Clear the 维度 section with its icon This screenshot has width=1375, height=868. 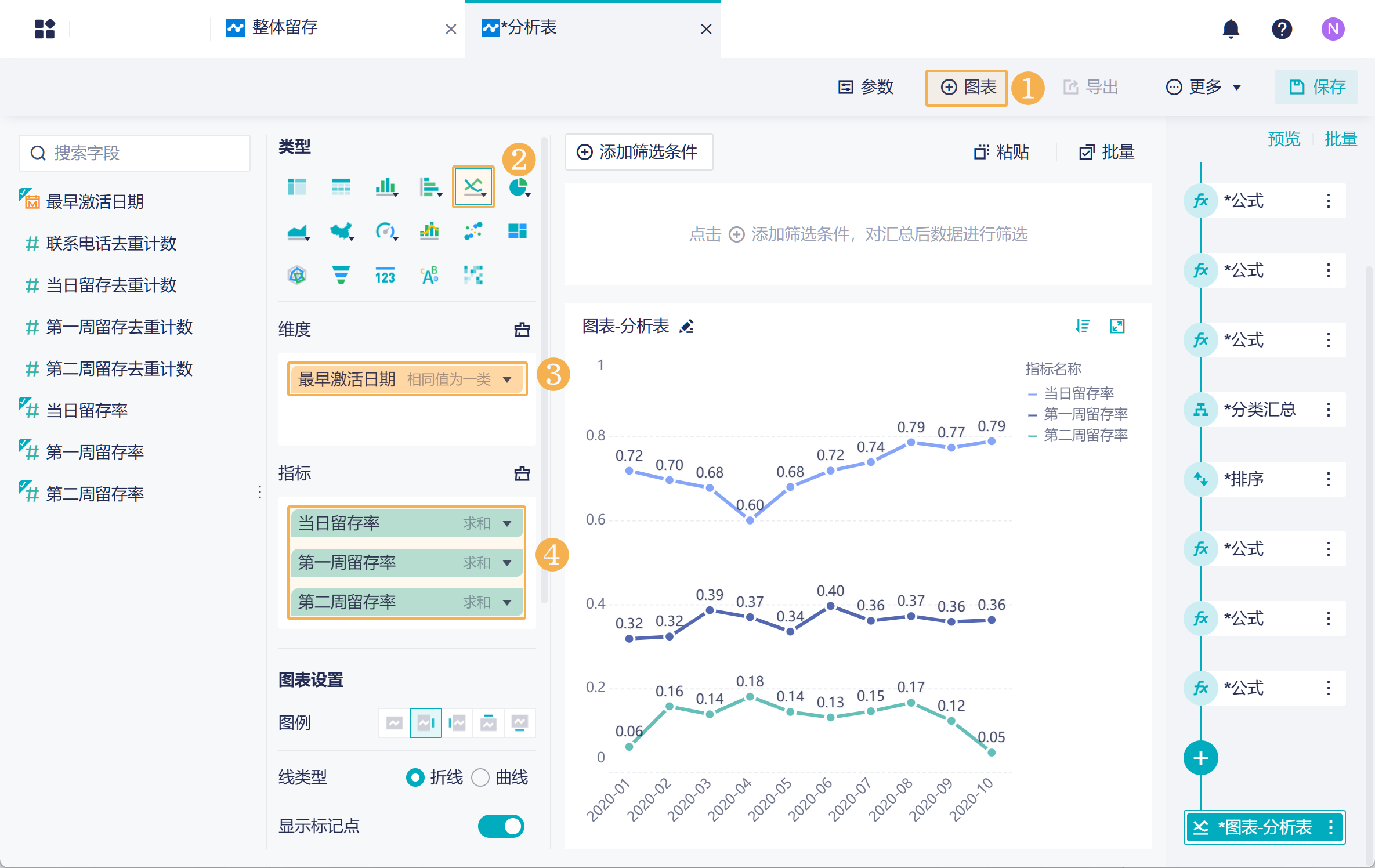coord(522,330)
